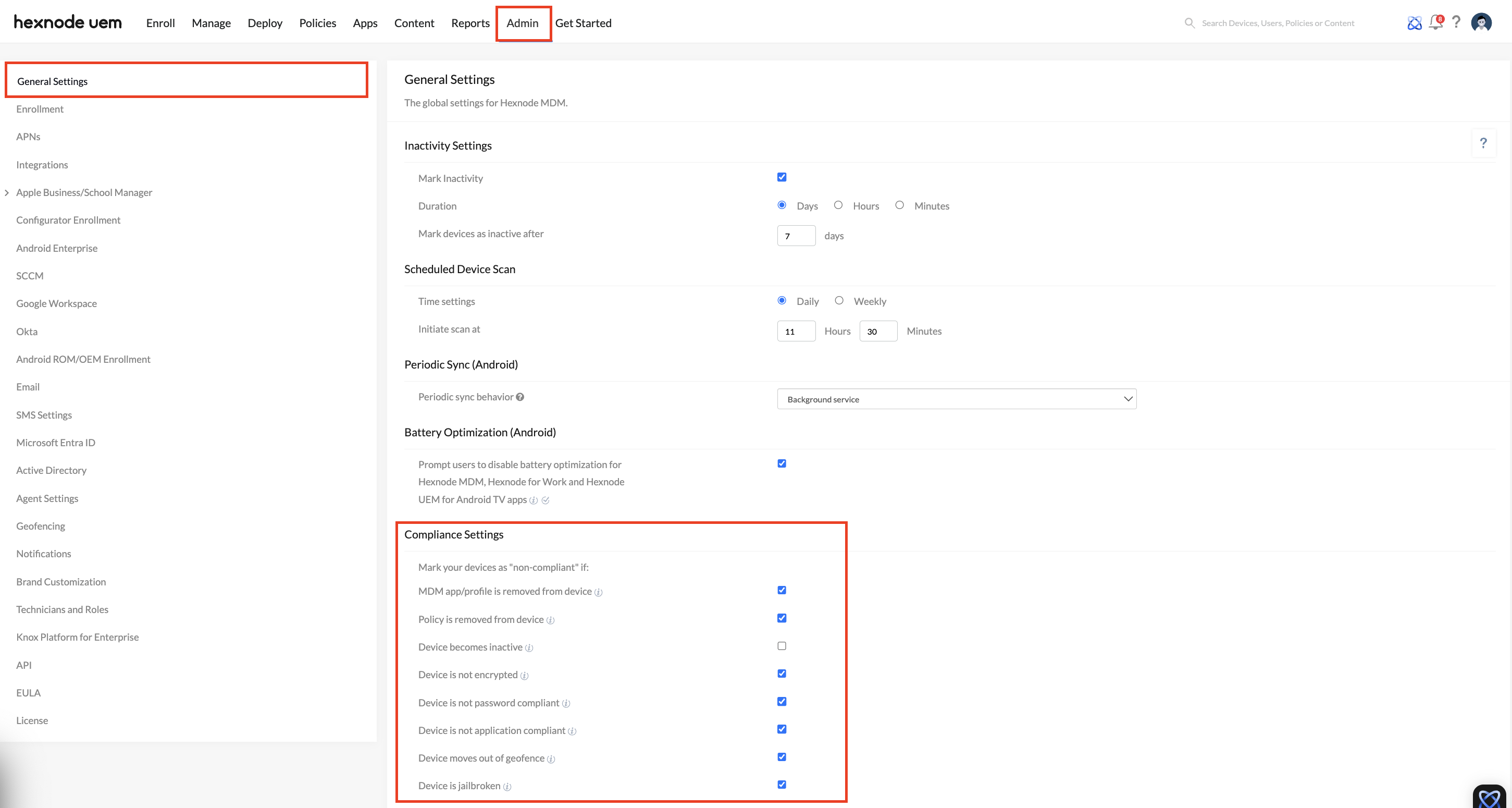Viewport: 1512px width, 808px height.
Task: Click the Inactivity Settings help question mark
Action: tap(1483, 143)
